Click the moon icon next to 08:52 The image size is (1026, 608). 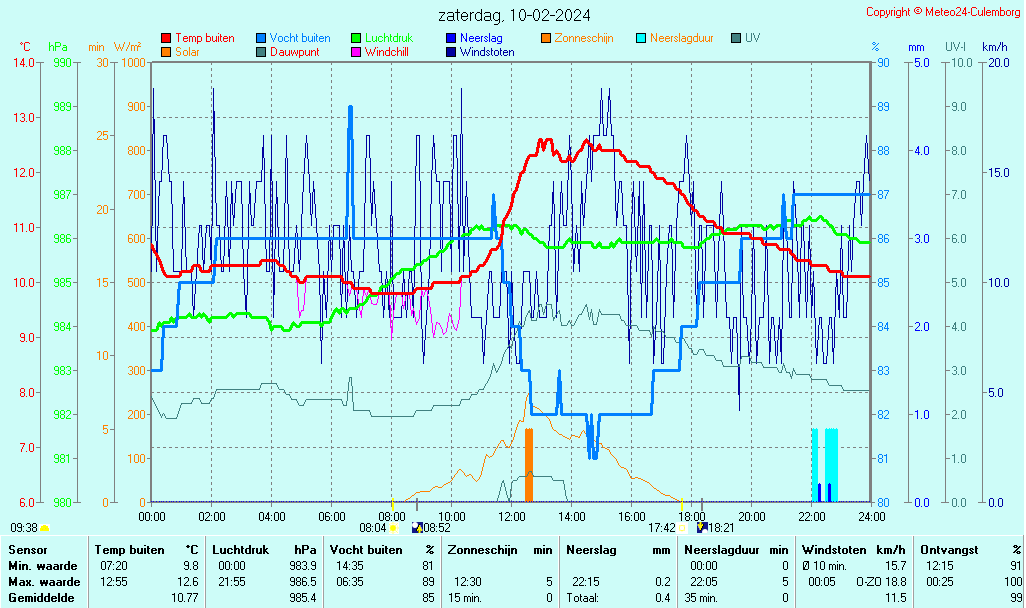pos(416,527)
